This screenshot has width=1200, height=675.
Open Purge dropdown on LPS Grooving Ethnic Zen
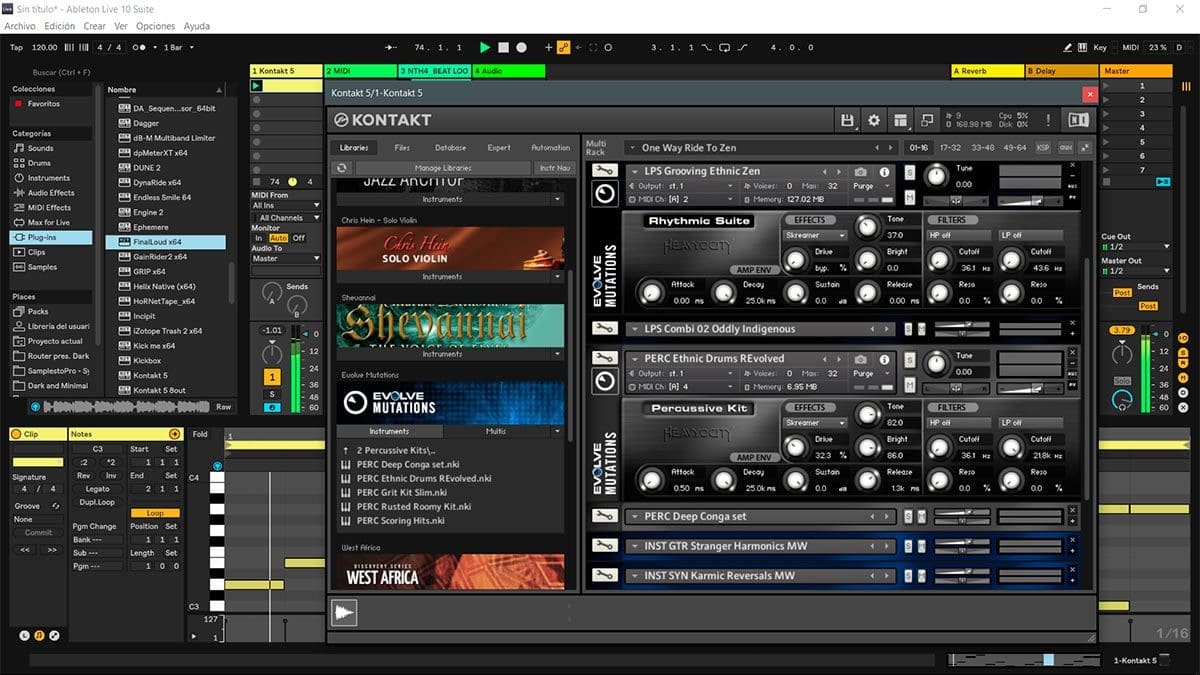(x=868, y=186)
